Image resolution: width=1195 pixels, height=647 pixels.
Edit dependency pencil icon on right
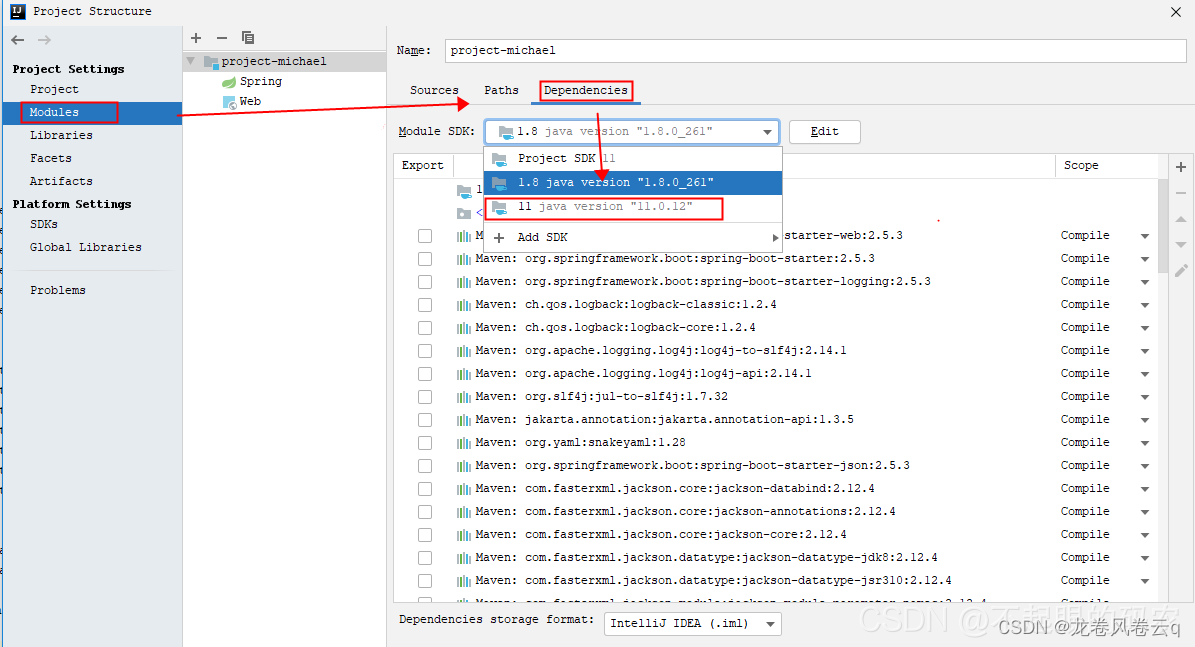coord(1181,271)
